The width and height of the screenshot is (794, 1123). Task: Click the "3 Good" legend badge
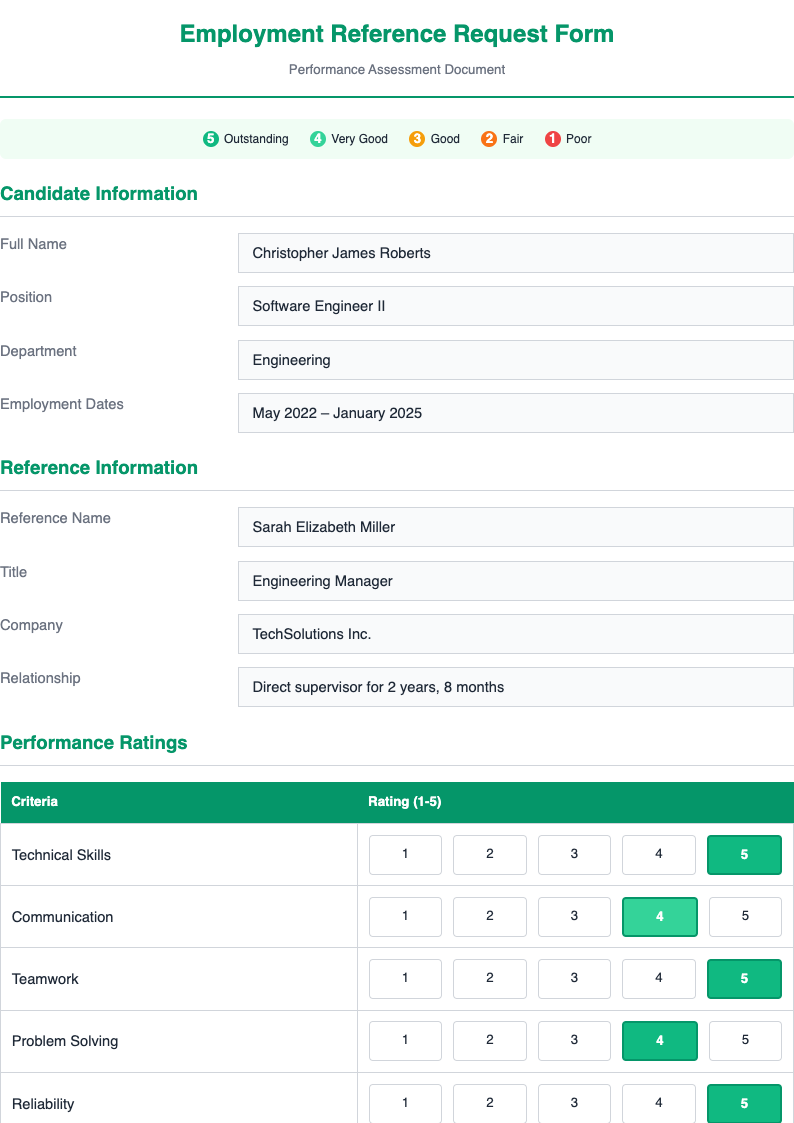(x=434, y=138)
